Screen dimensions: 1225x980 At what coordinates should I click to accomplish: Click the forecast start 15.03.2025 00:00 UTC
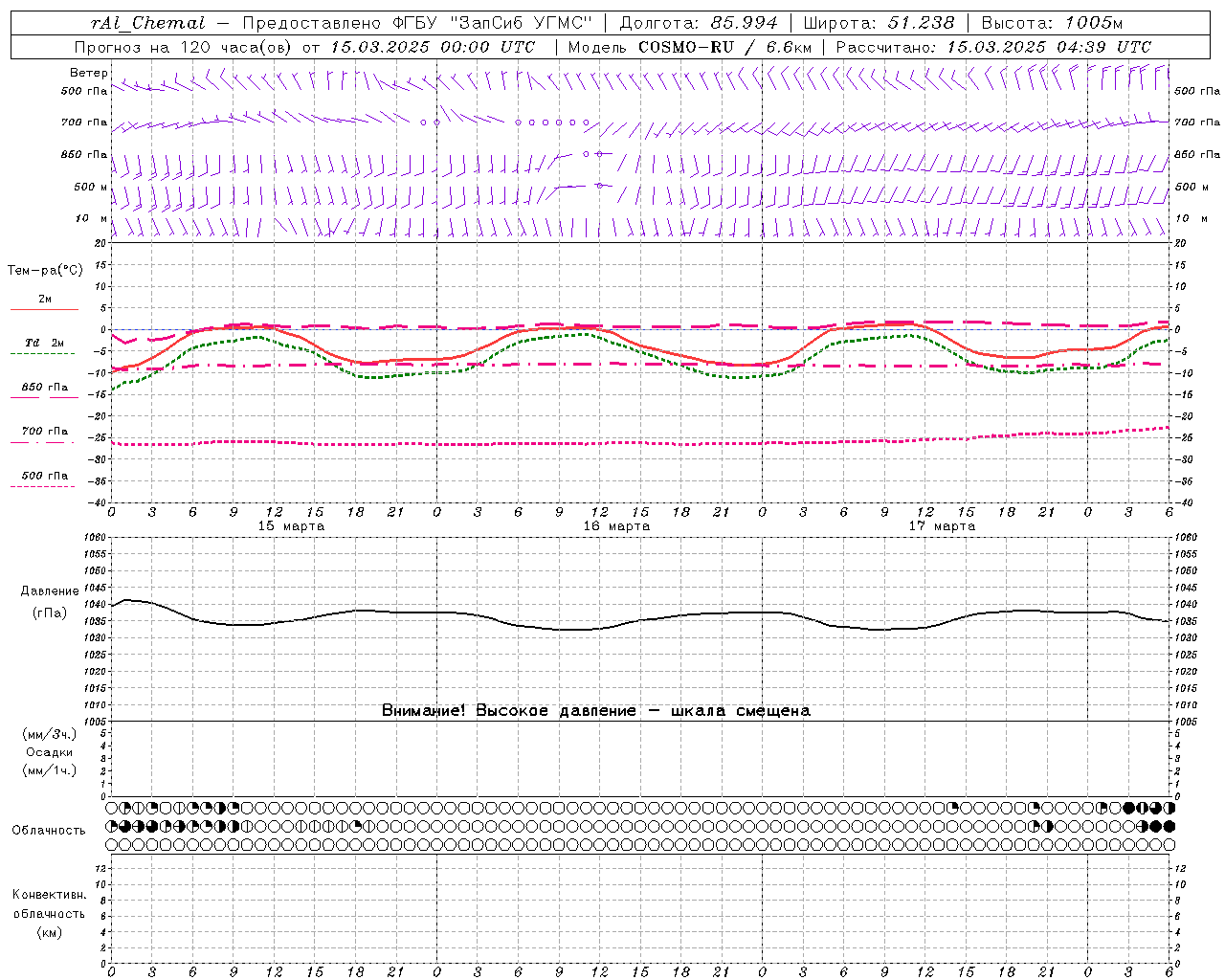pos(433,47)
